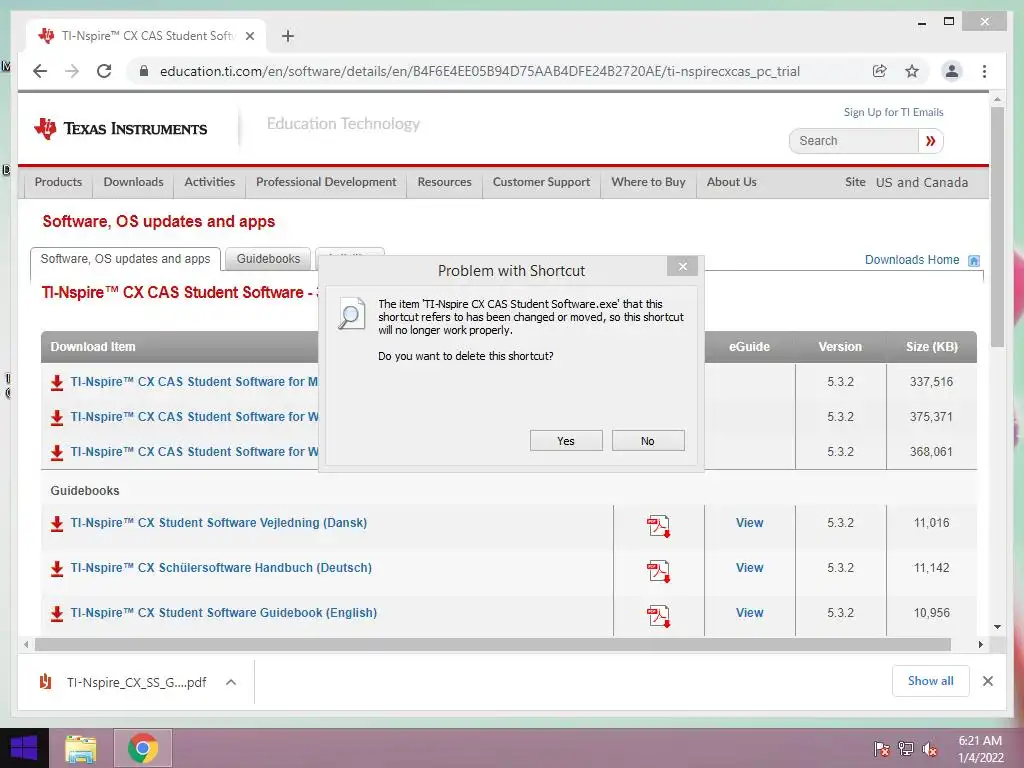Click the Texas Instruments logo

(x=121, y=129)
